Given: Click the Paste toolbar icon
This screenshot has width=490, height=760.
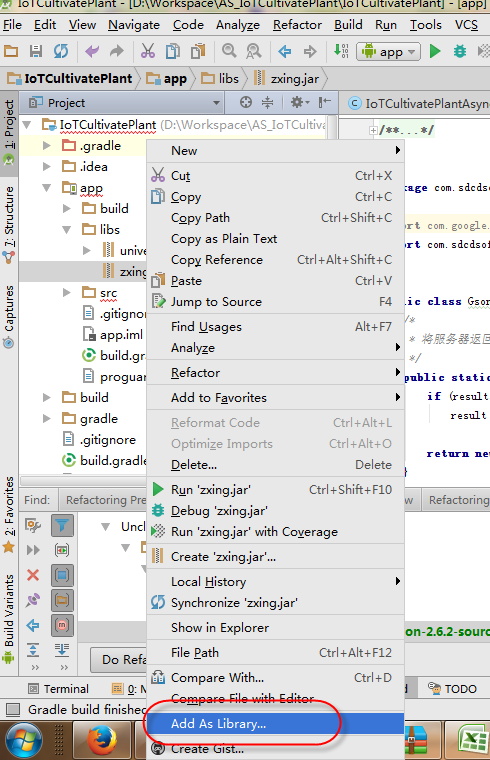Looking at the screenshot, I should pos(198,51).
